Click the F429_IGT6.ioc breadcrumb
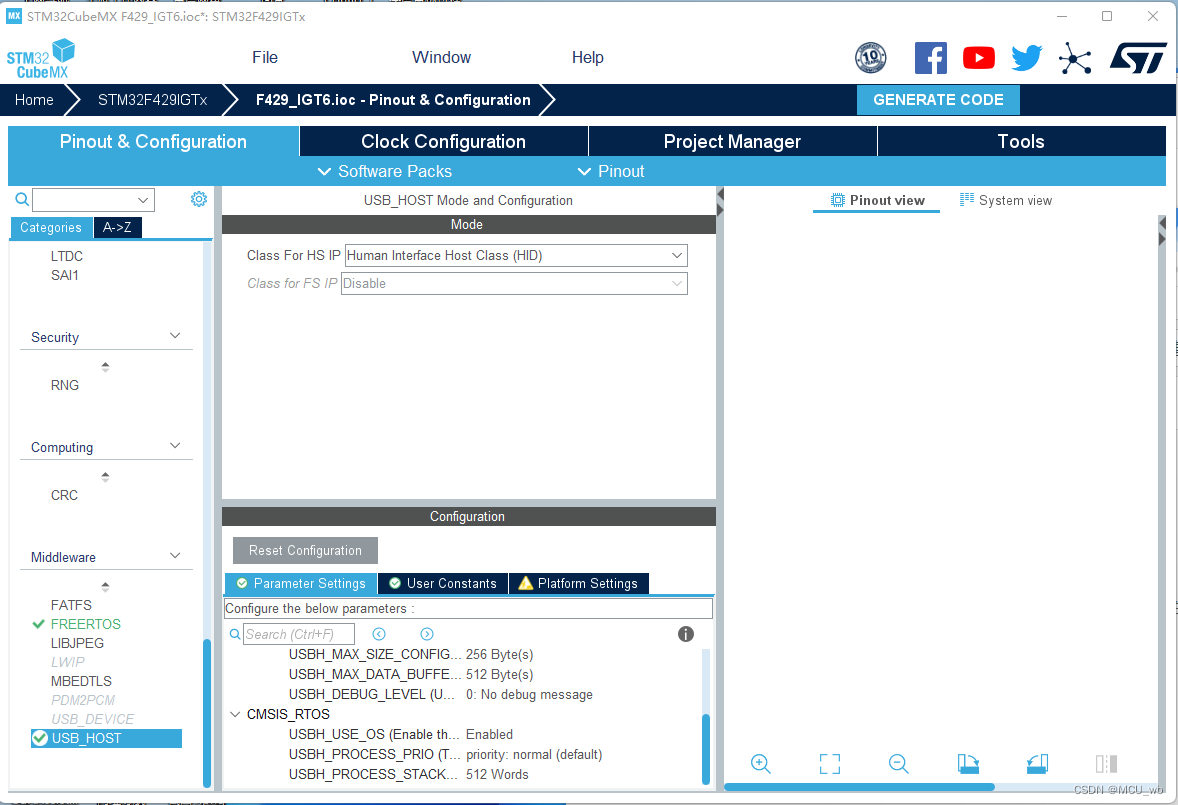The image size is (1178, 805). [393, 100]
